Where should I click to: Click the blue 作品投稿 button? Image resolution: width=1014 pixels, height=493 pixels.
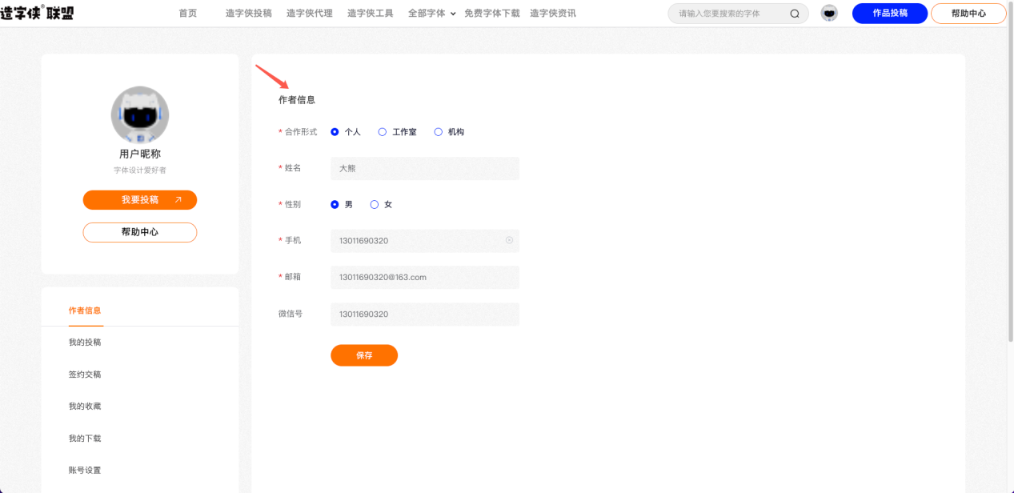889,14
